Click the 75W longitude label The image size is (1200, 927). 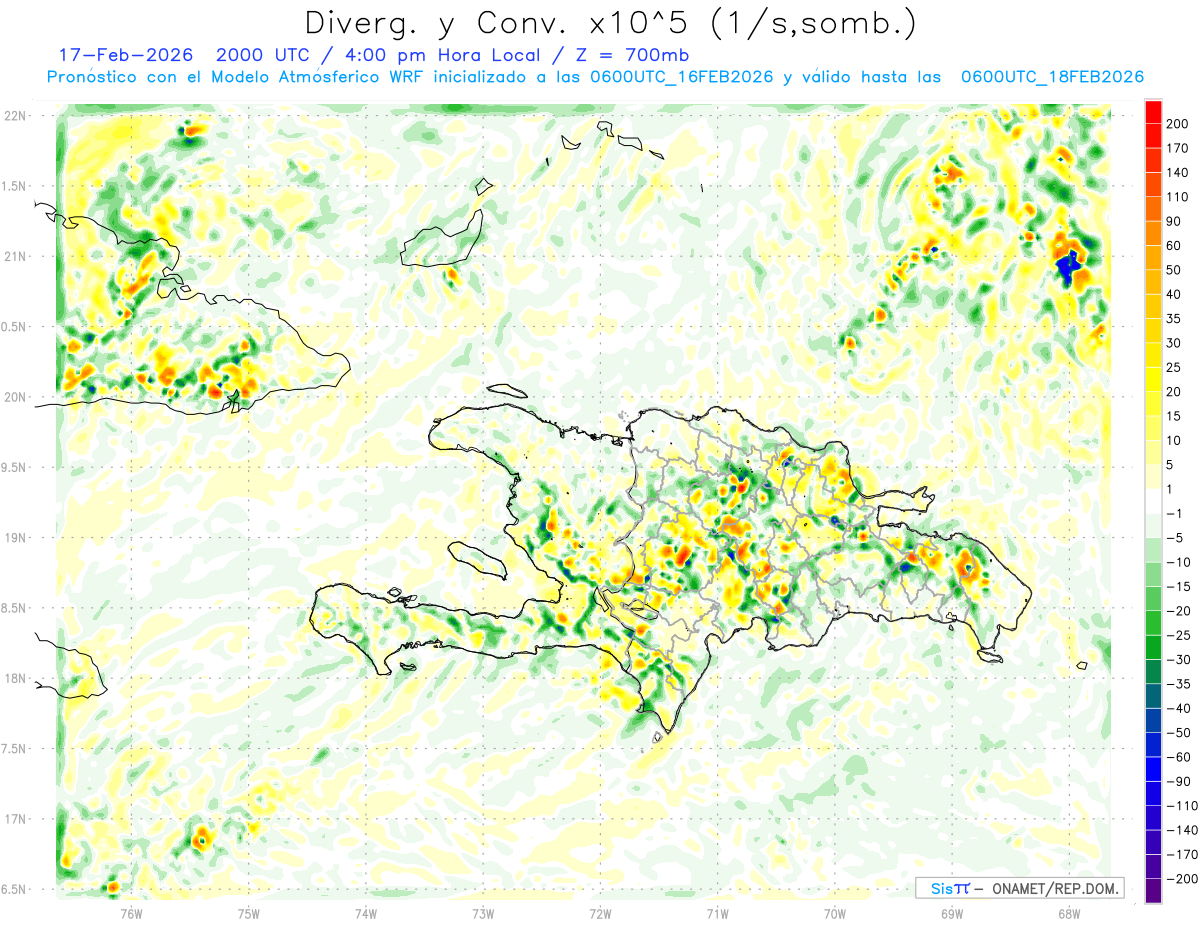(249, 913)
